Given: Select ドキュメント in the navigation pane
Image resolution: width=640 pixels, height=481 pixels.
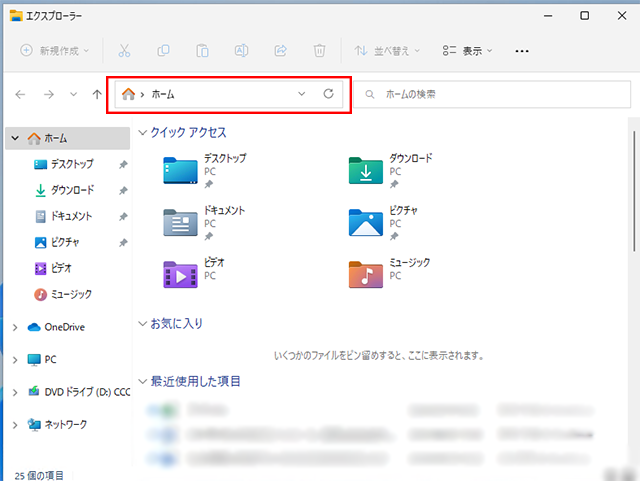Looking at the screenshot, I should coord(68,216).
